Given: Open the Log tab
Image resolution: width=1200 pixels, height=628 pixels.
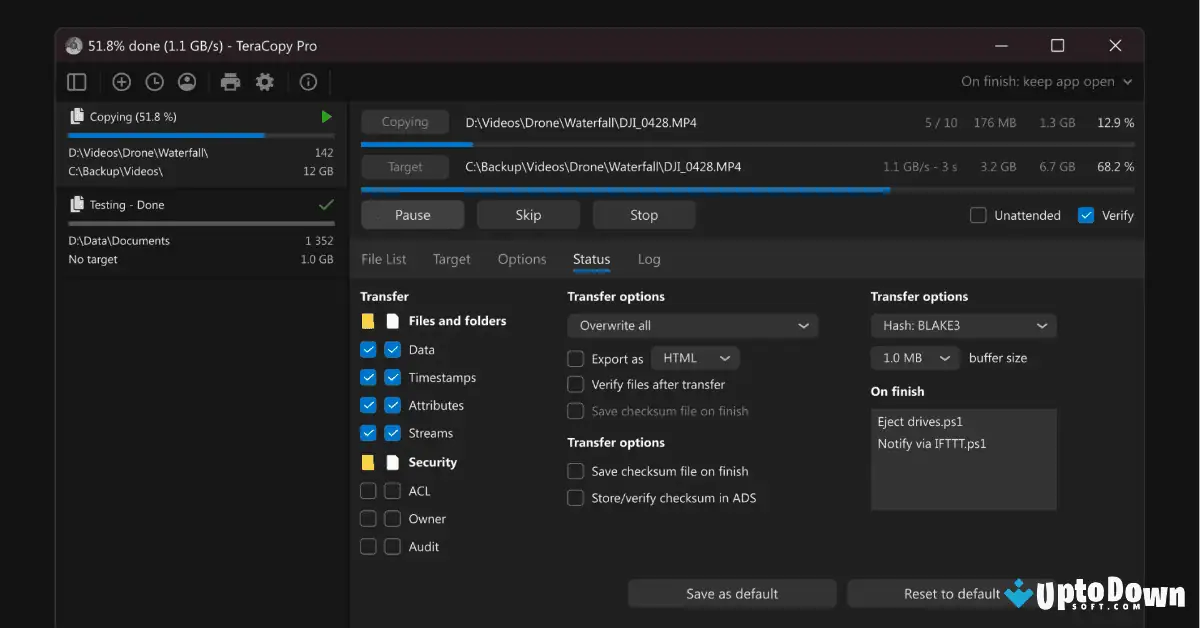Looking at the screenshot, I should [x=649, y=259].
